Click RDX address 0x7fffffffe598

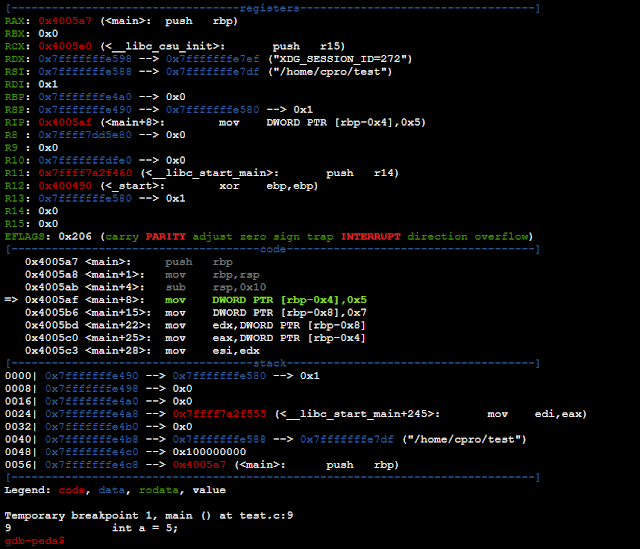point(85,59)
